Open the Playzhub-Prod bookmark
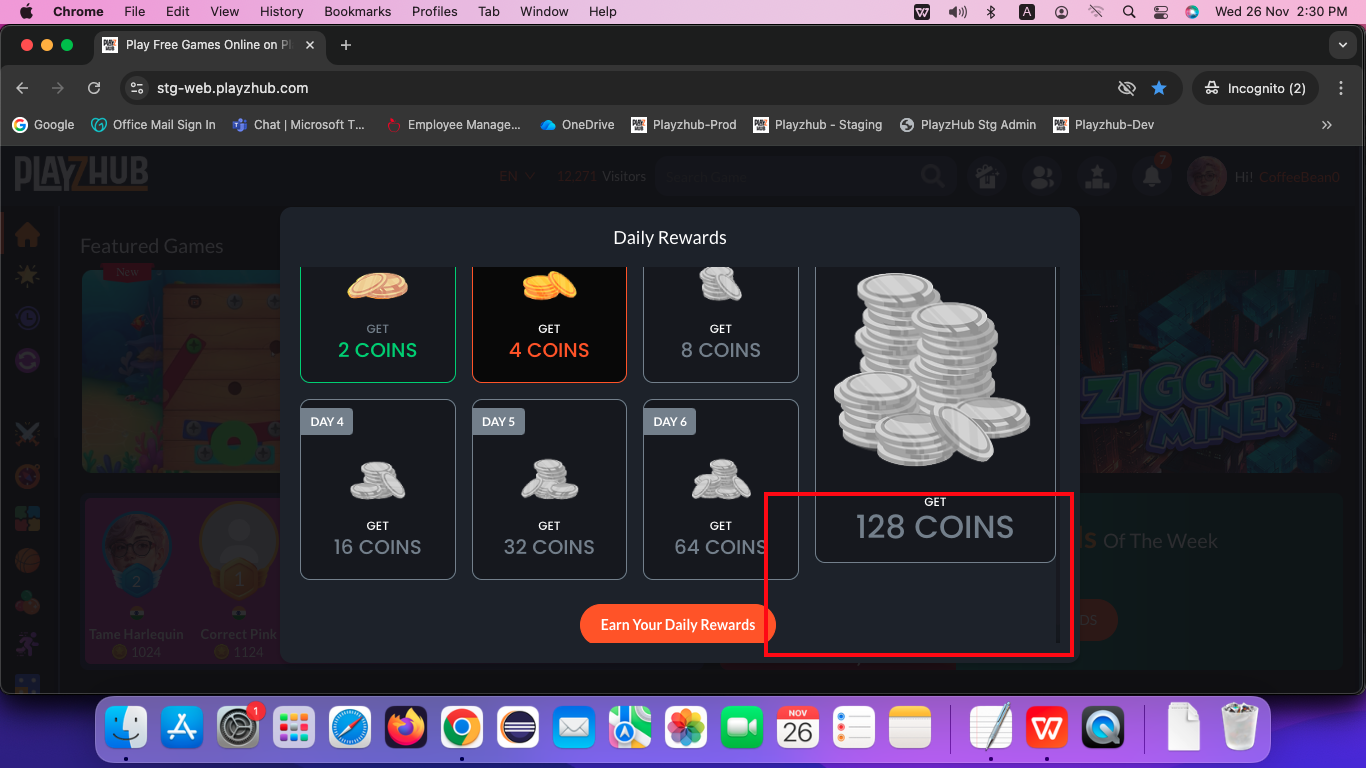The height and width of the screenshot is (768, 1366). point(684,125)
